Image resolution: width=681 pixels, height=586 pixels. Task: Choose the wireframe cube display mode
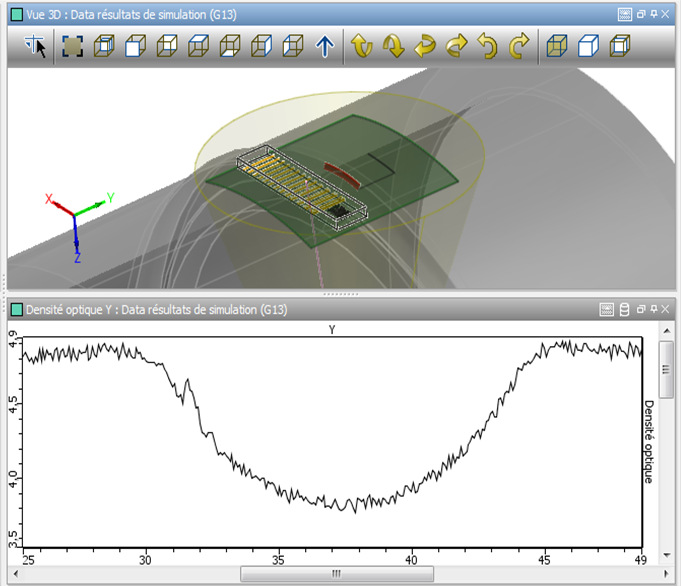(620, 46)
